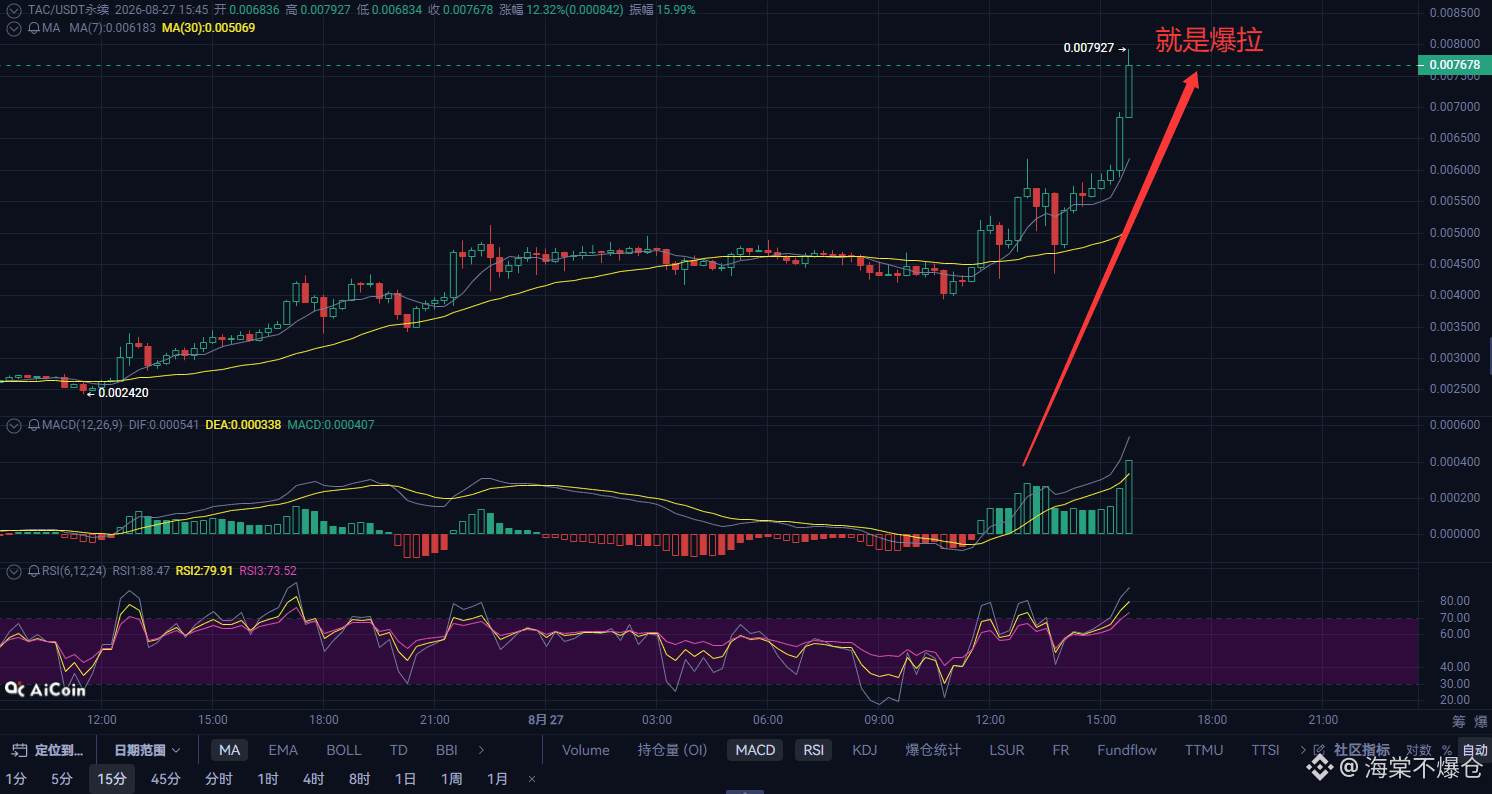Enable the Fundflow indicator
This screenshot has height=794, width=1492.
coord(1127,750)
